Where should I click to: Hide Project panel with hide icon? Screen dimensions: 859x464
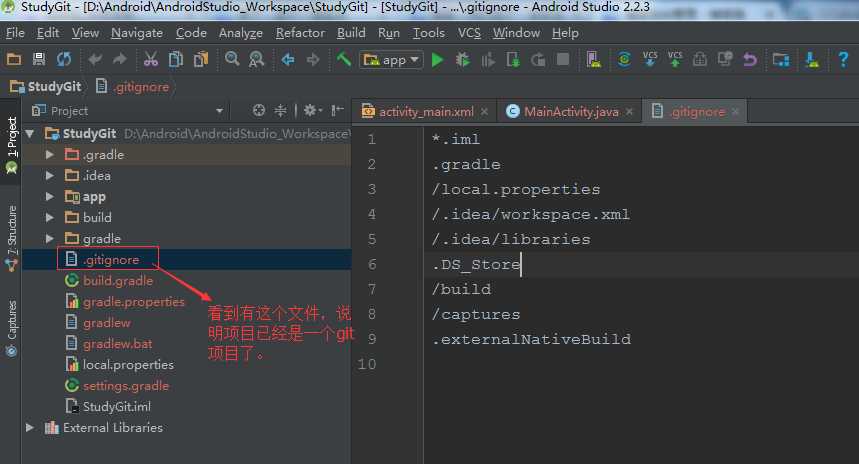(x=337, y=111)
